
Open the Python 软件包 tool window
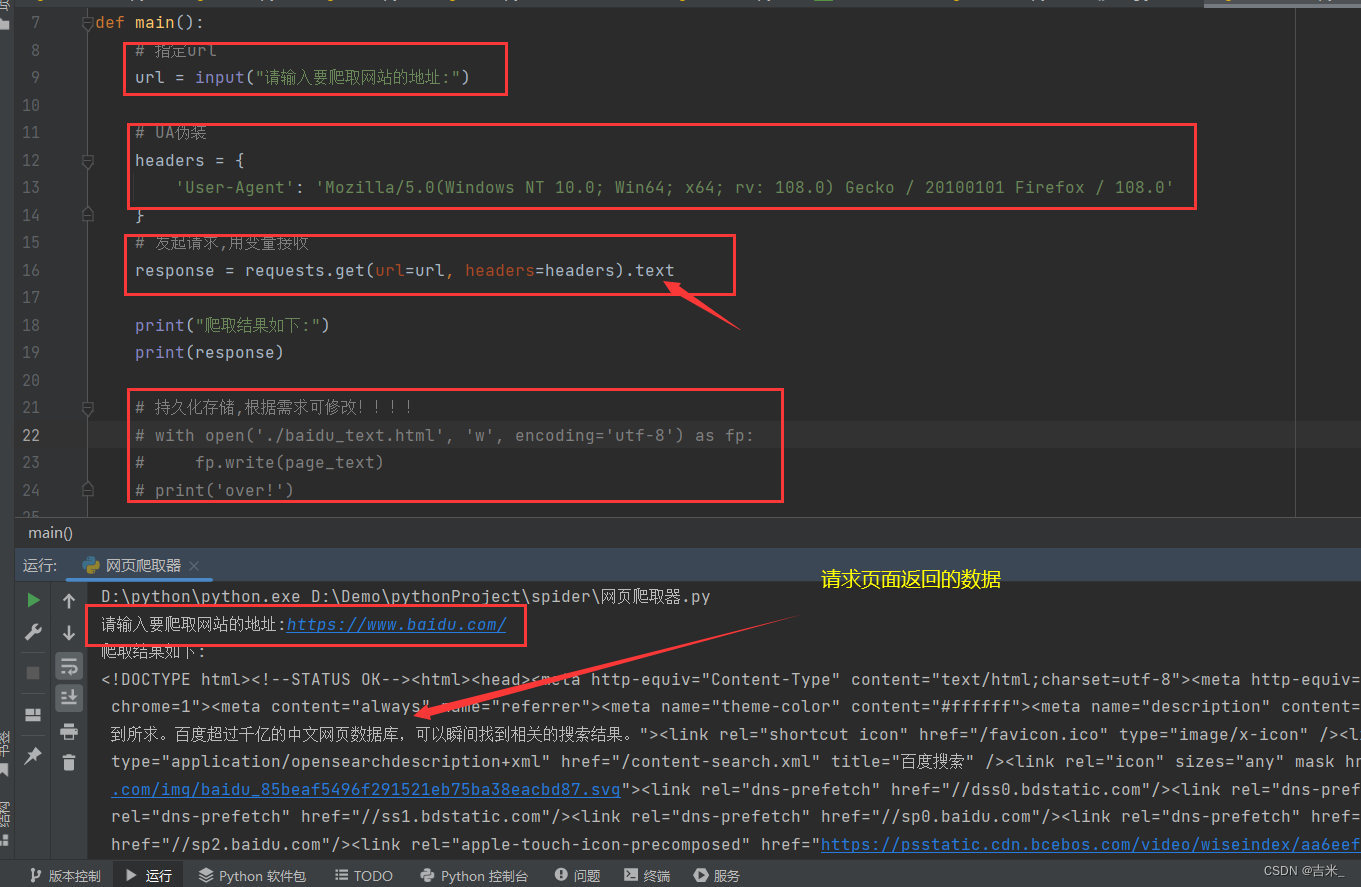pos(252,876)
